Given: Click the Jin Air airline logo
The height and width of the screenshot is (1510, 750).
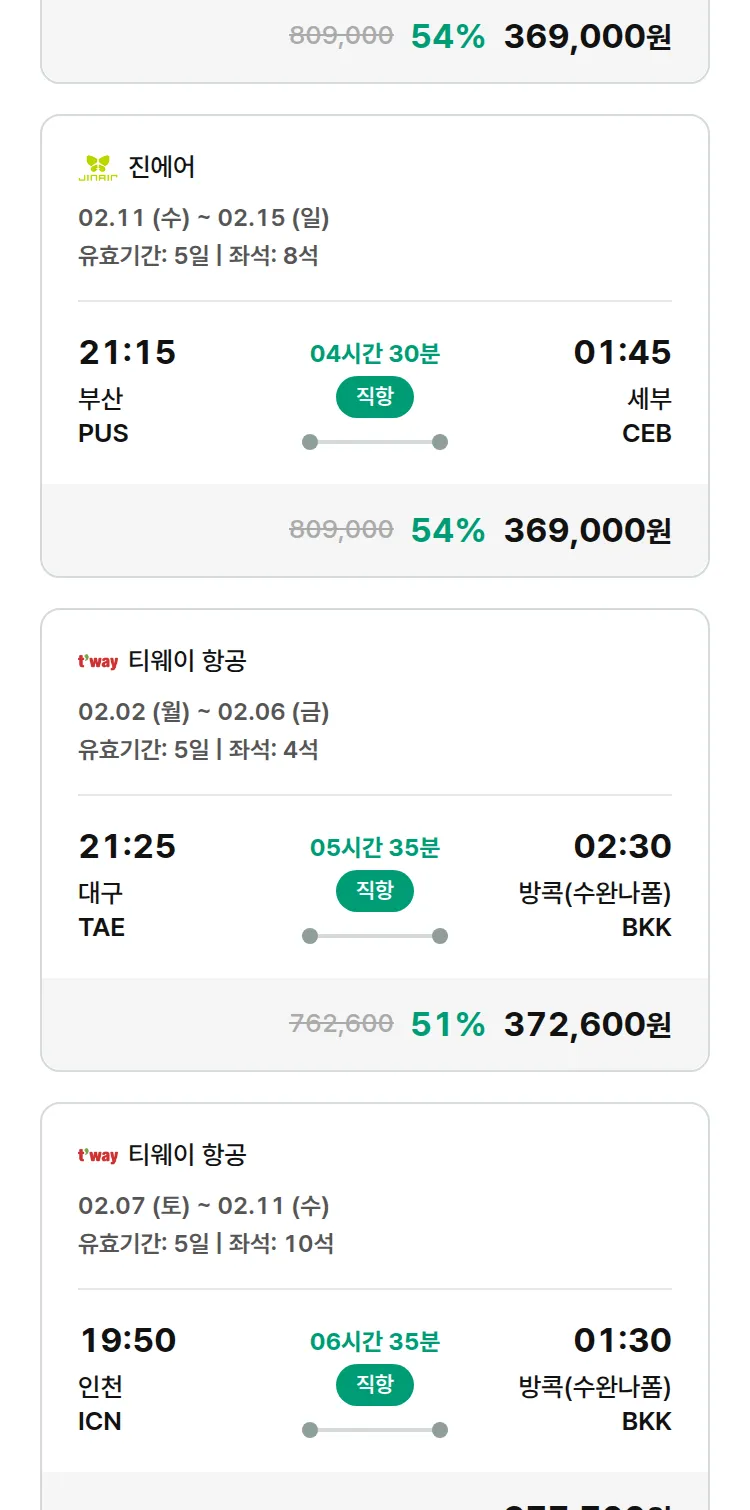Looking at the screenshot, I should [98, 168].
